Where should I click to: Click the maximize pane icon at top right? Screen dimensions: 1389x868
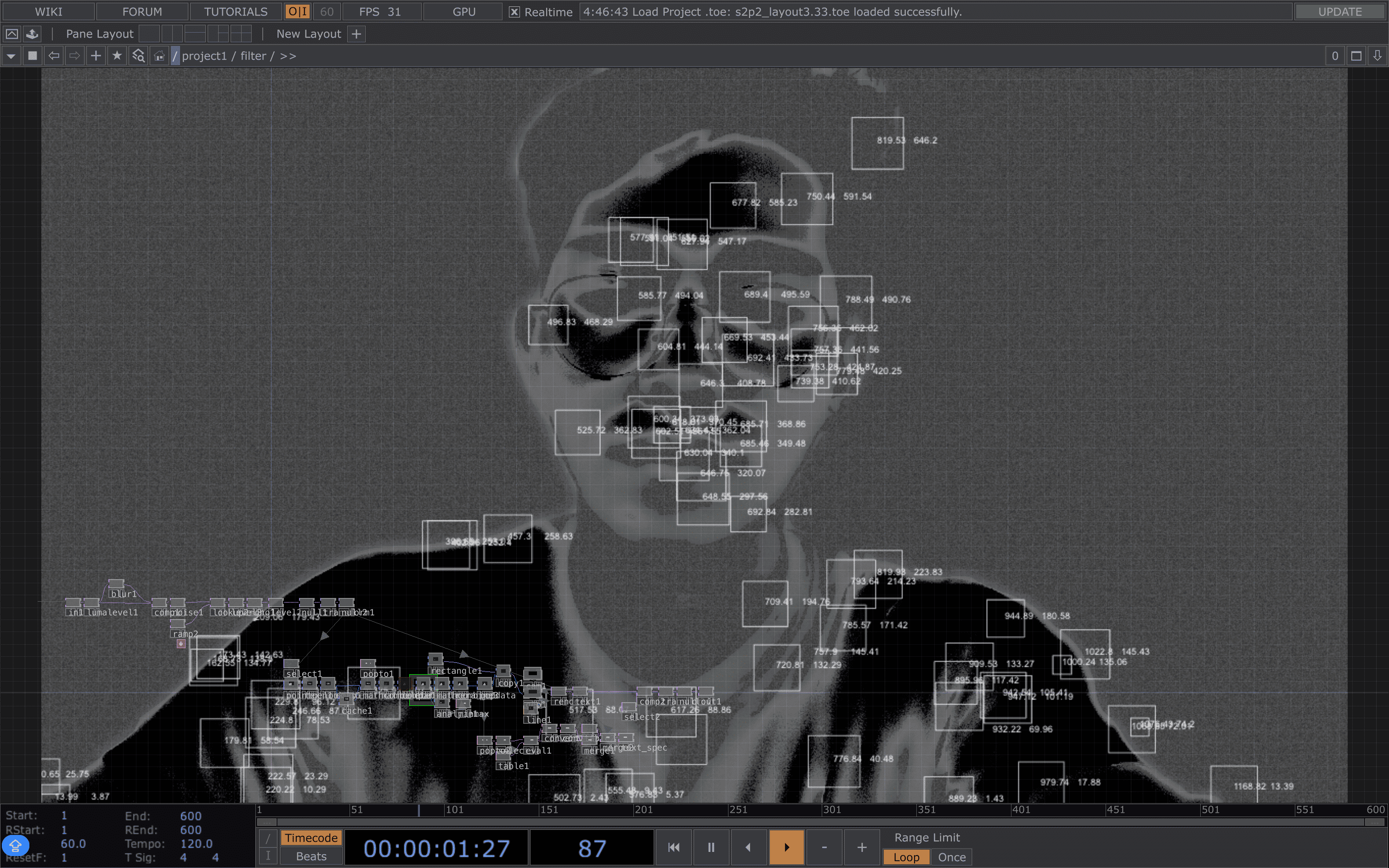1356,56
